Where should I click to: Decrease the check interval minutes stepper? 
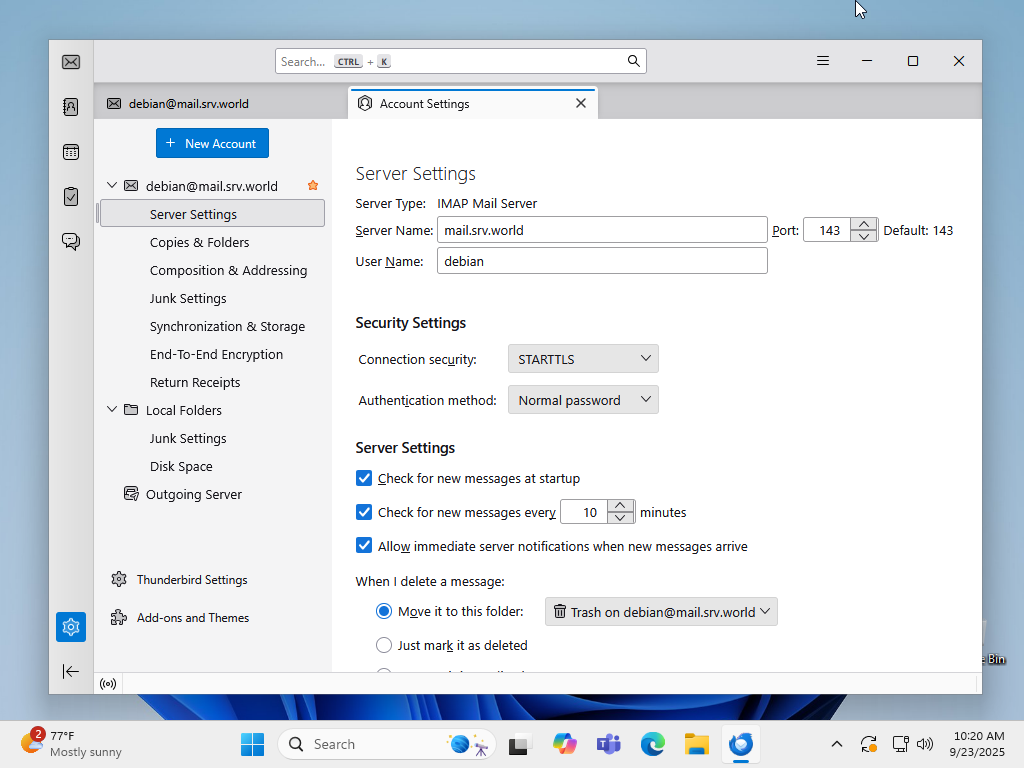620,518
